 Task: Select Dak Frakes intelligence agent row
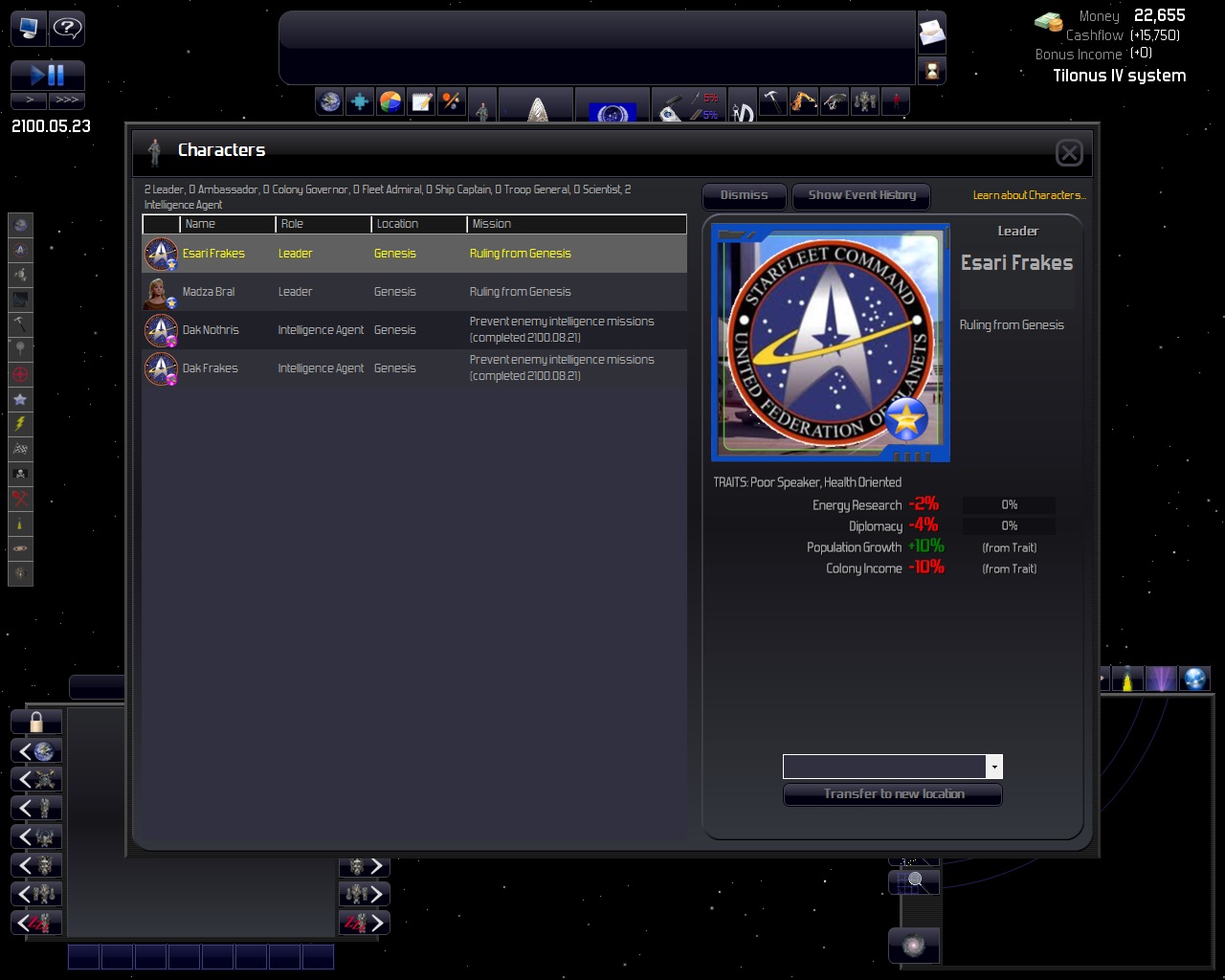(x=414, y=368)
